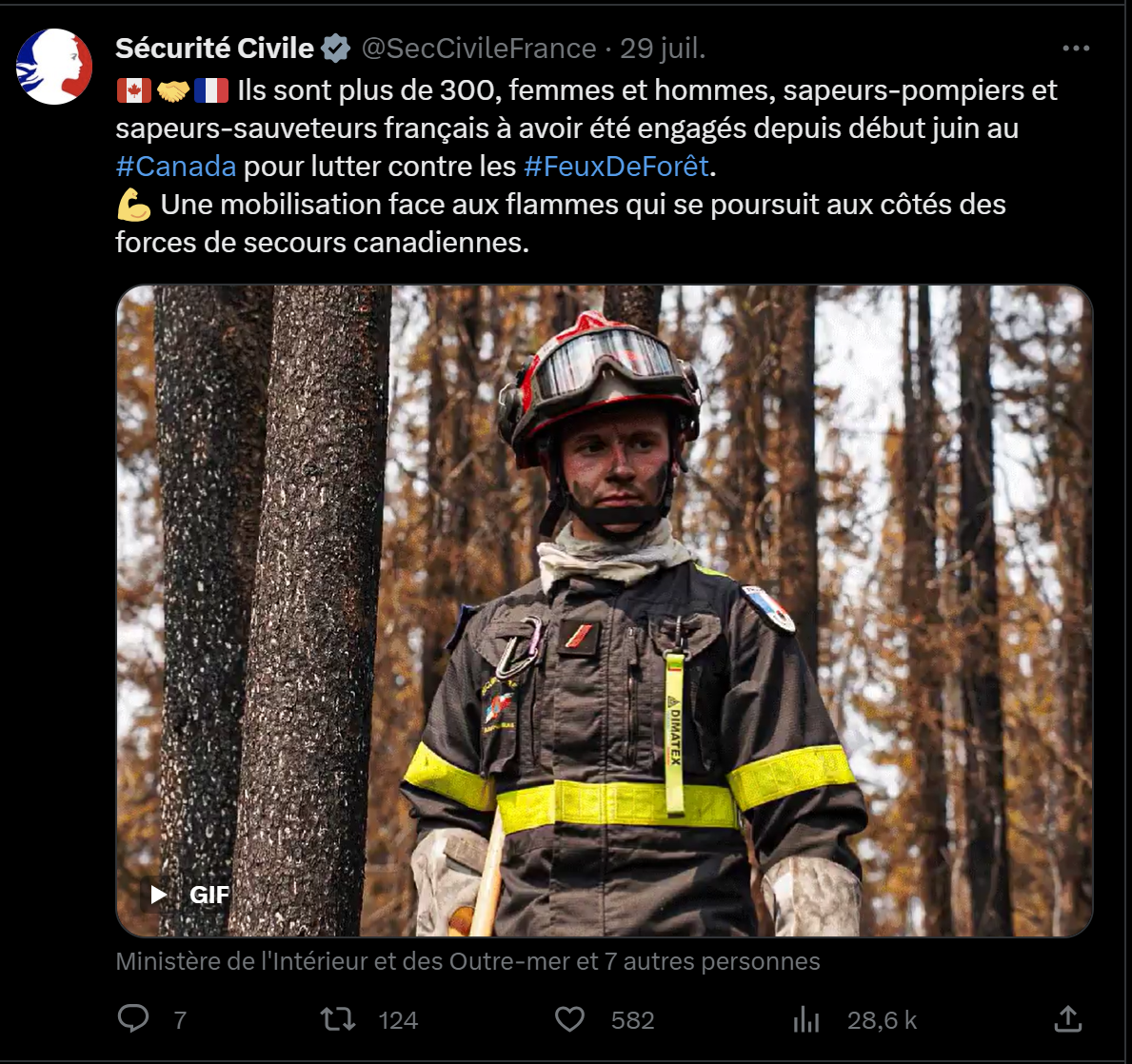Click the 29 juil. tweet date

662,49
